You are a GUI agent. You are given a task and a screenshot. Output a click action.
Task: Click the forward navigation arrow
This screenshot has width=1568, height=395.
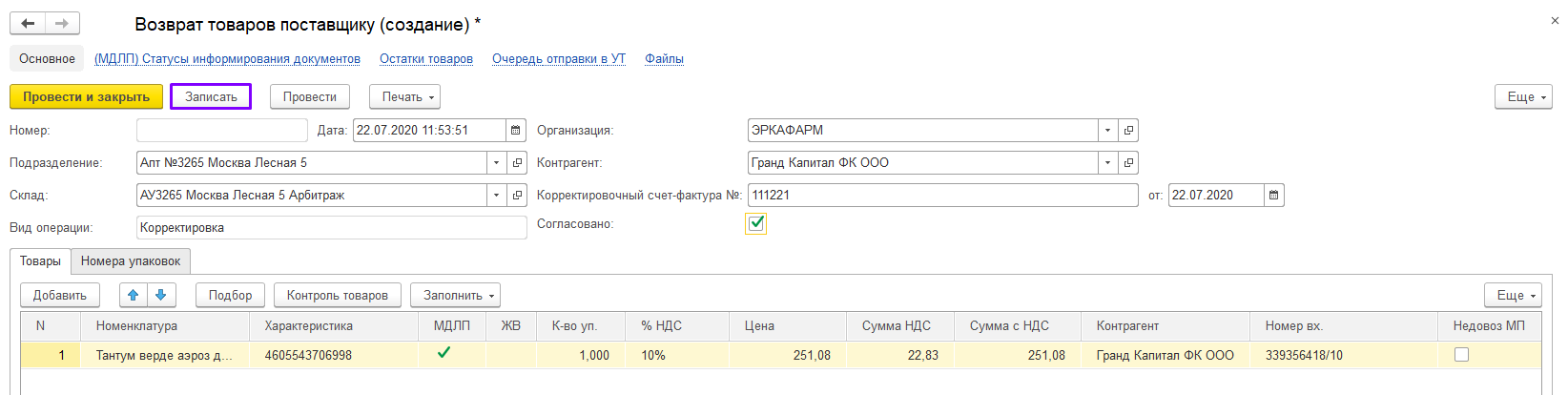62,24
